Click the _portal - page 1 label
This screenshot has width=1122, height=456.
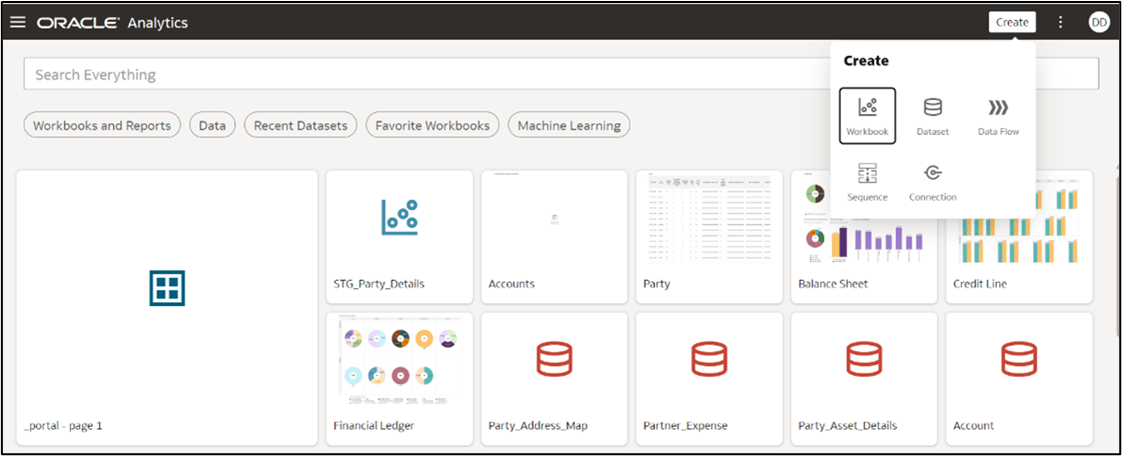click(63, 426)
